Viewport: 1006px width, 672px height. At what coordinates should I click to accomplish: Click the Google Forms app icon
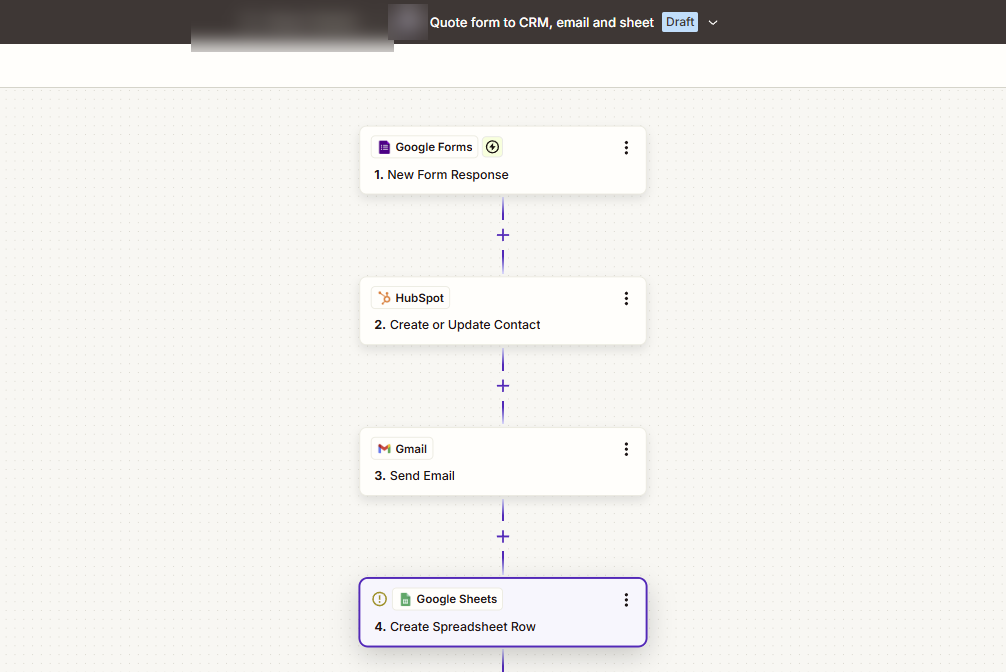pyautogui.click(x=384, y=147)
